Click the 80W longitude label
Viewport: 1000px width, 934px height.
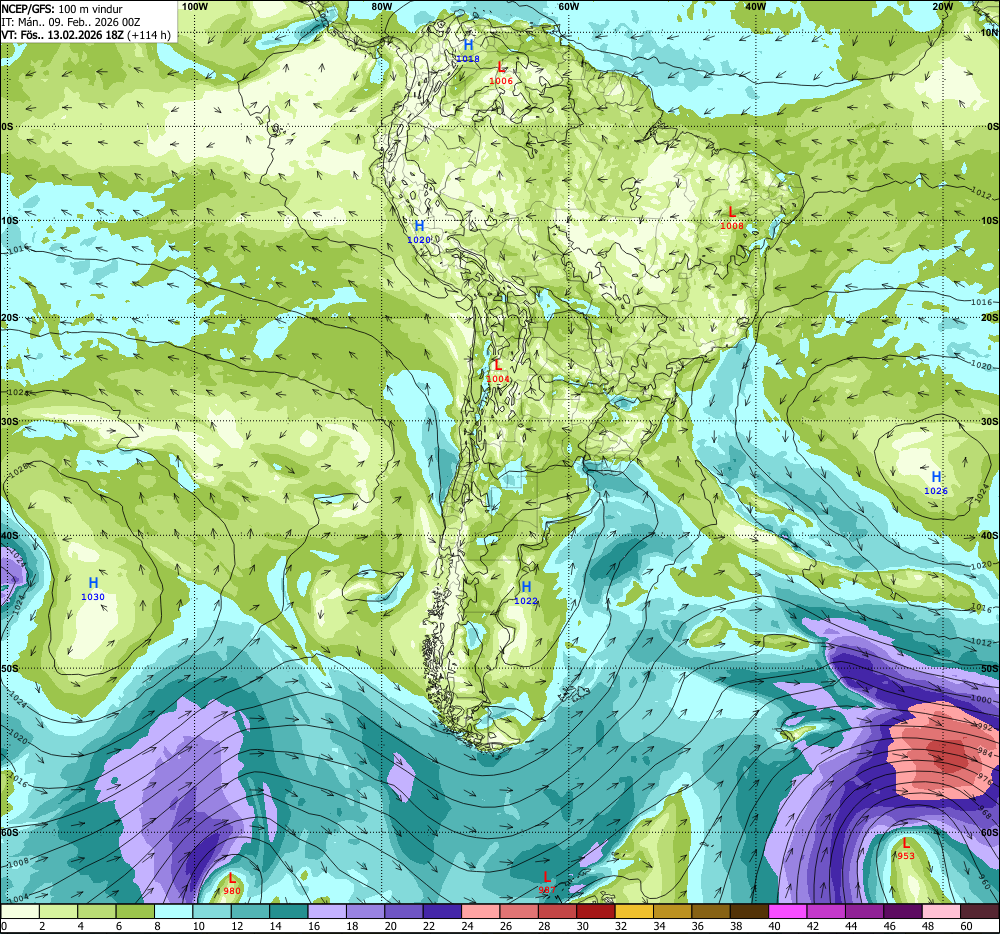[381, 6]
